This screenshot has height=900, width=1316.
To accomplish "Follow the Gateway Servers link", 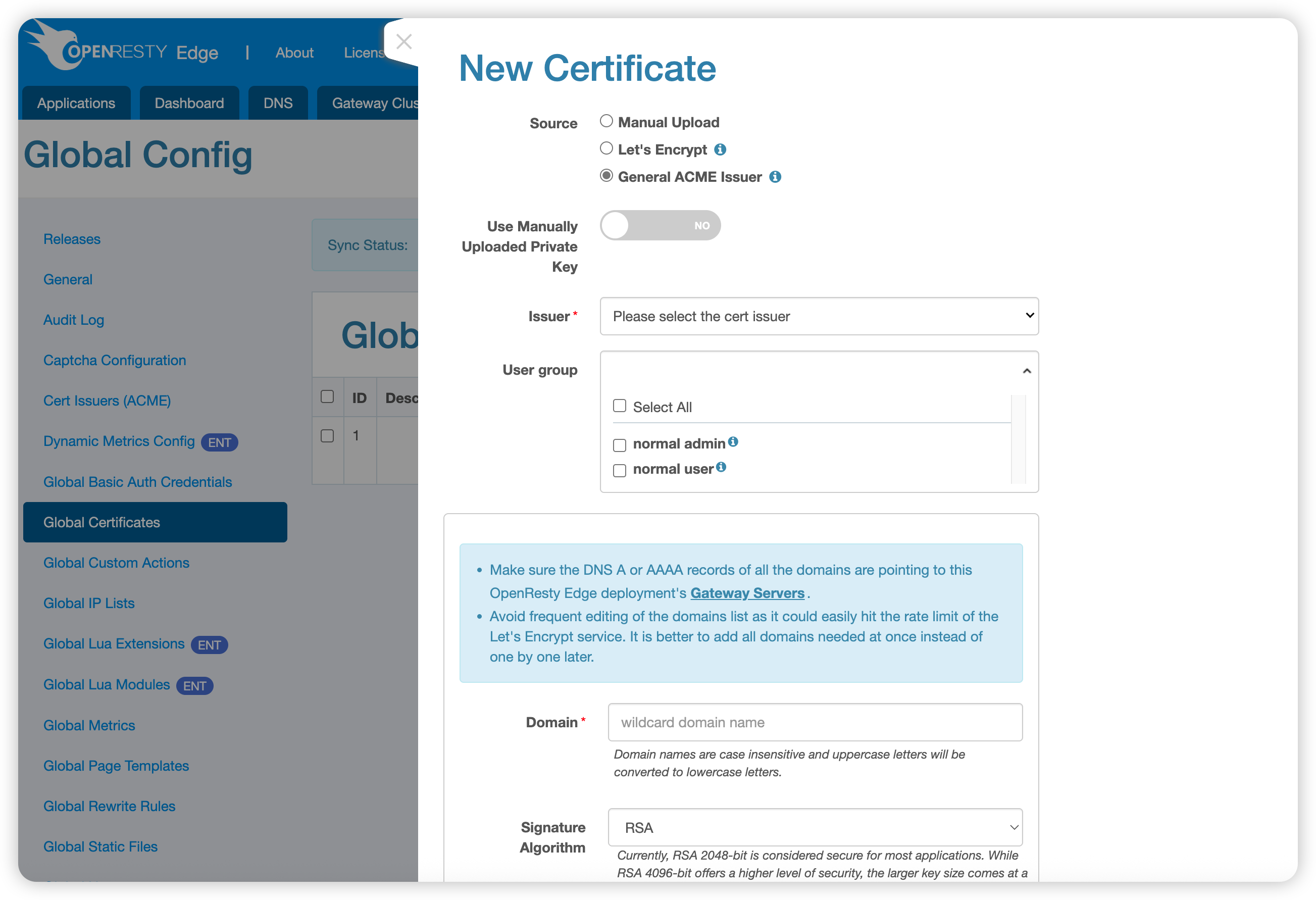I will click(x=747, y=593).
